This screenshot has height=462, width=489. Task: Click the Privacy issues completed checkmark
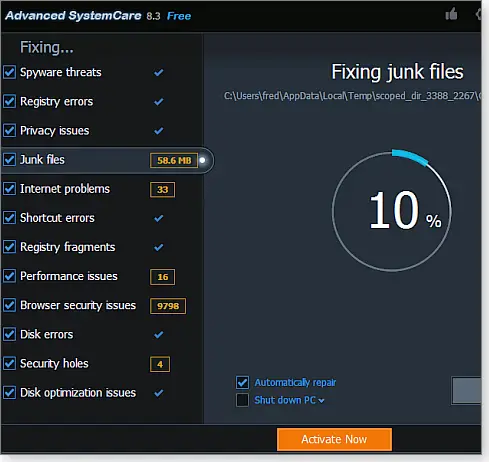(x=159, y=131)
